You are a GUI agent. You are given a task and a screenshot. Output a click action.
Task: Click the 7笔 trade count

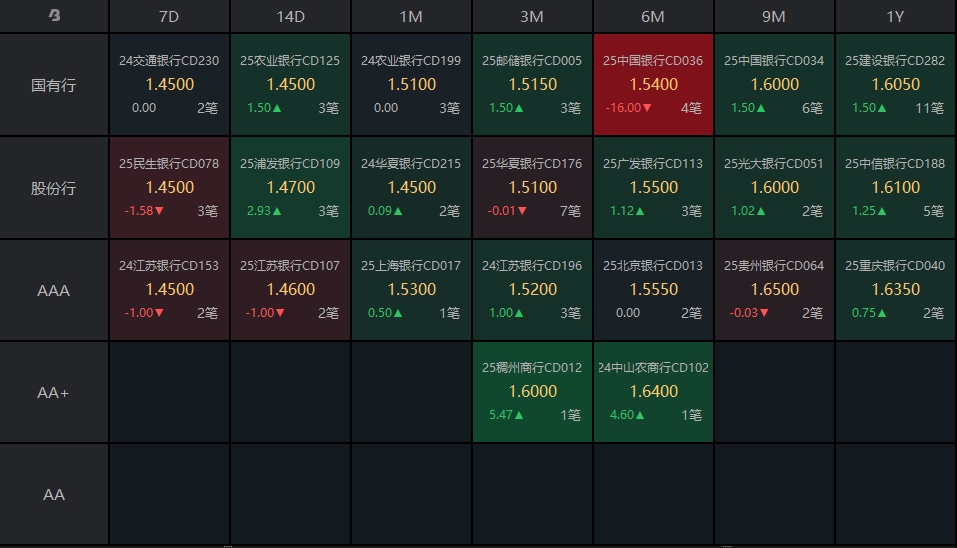(570, 211)
